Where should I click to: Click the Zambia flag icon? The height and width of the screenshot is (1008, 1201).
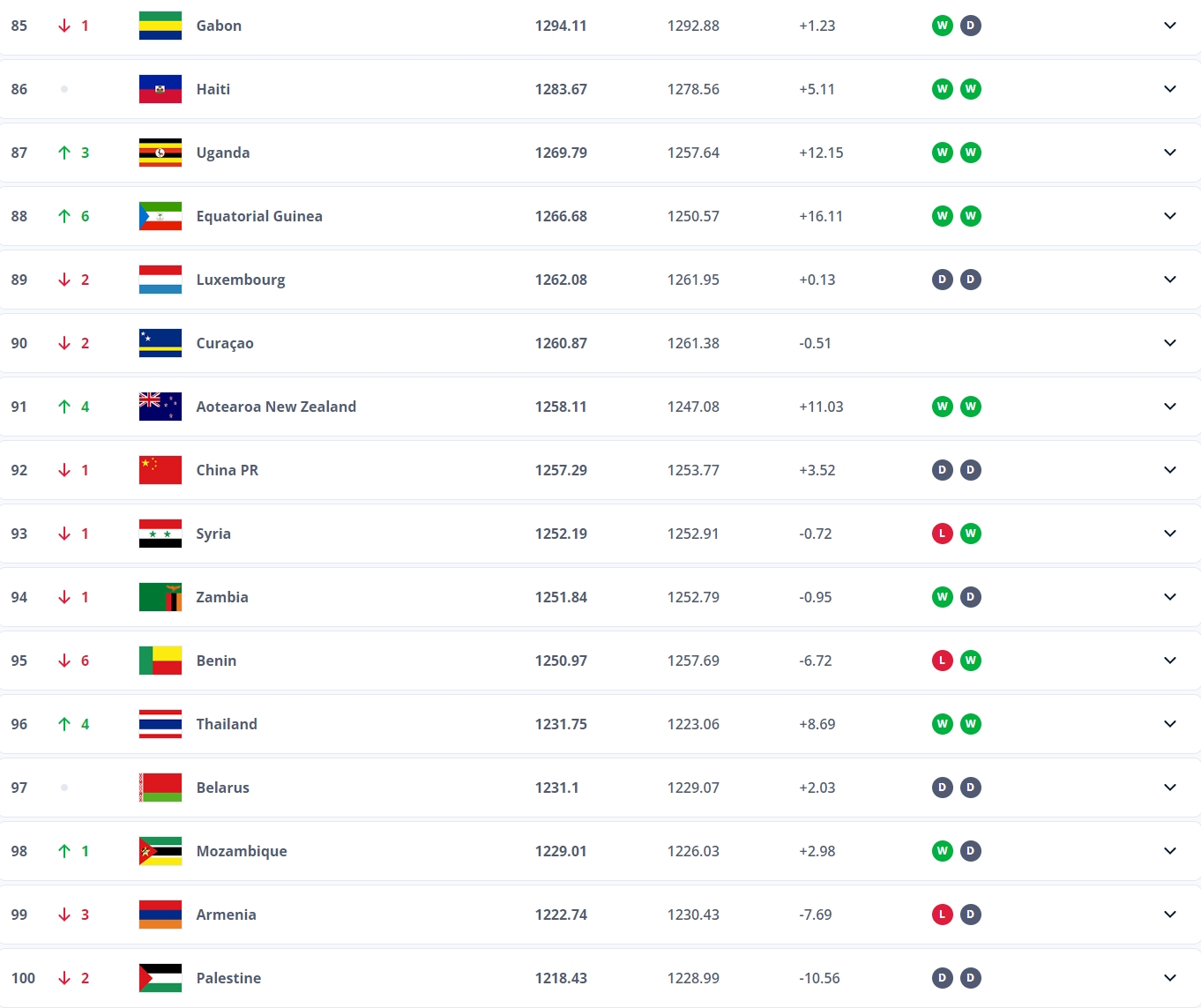tap(160, 597)
